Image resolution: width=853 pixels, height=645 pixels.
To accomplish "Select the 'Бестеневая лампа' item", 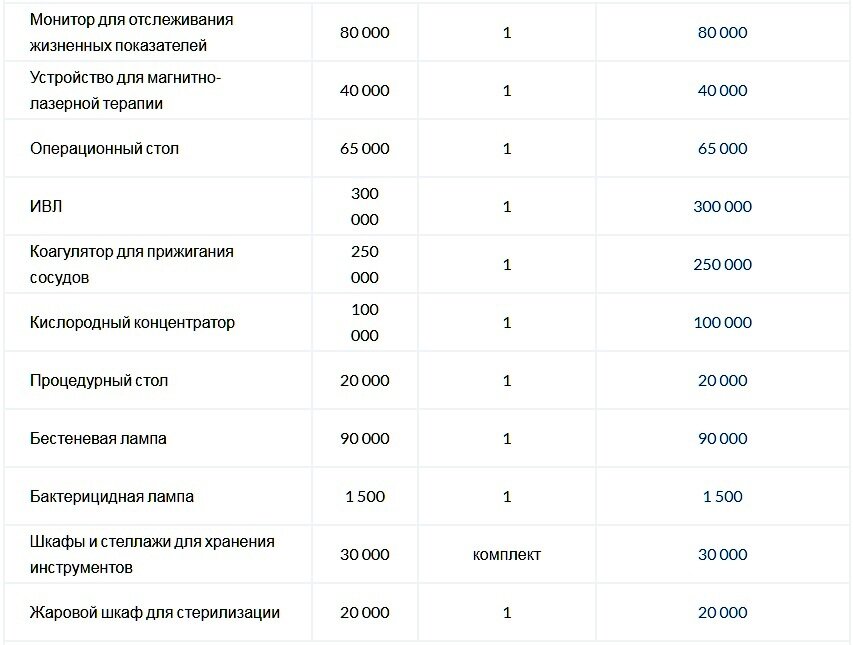I will coord(98,438).
